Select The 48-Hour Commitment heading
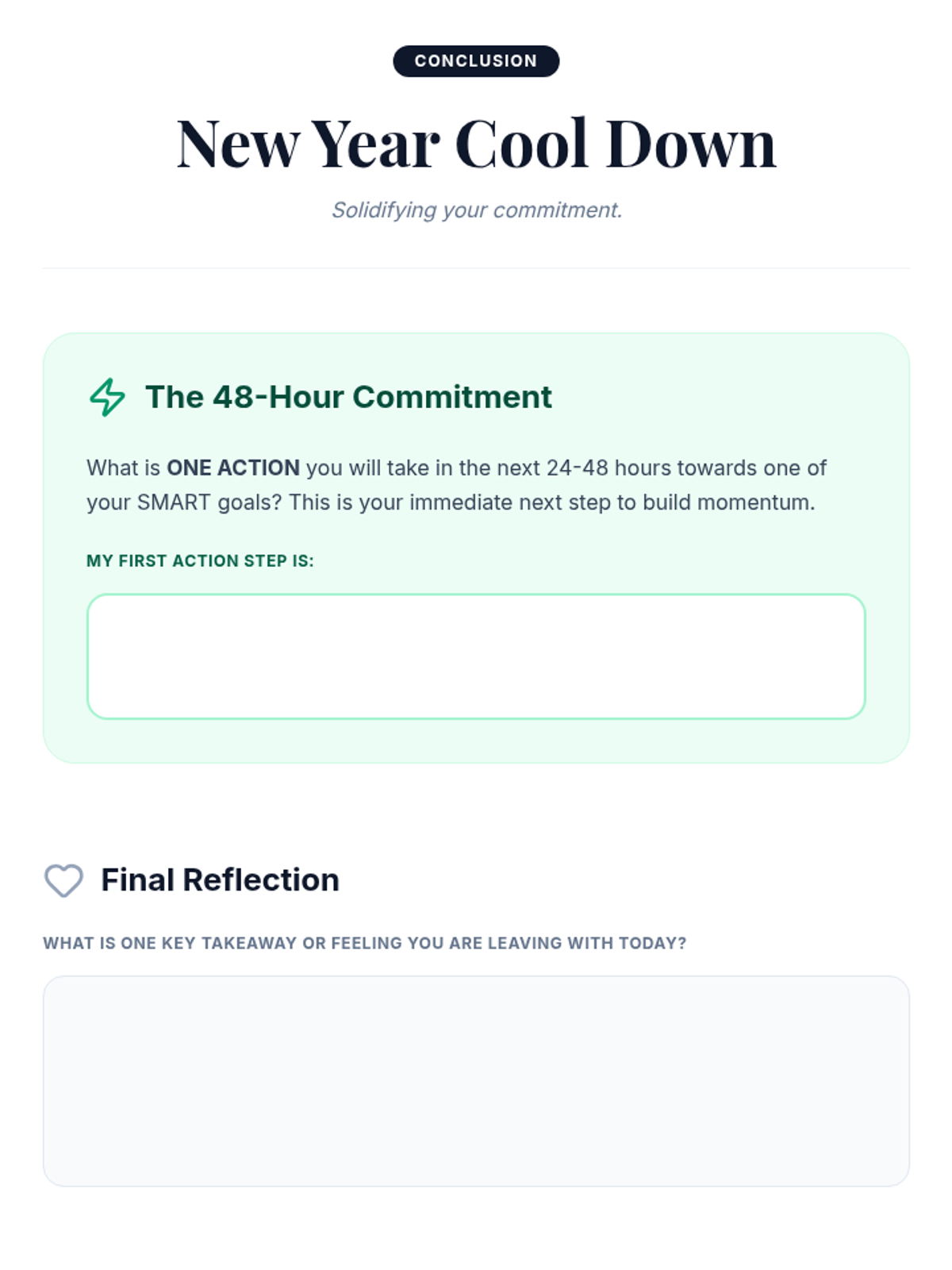Viewport: 952px width, 1270px height. click(x=348, y=397)
